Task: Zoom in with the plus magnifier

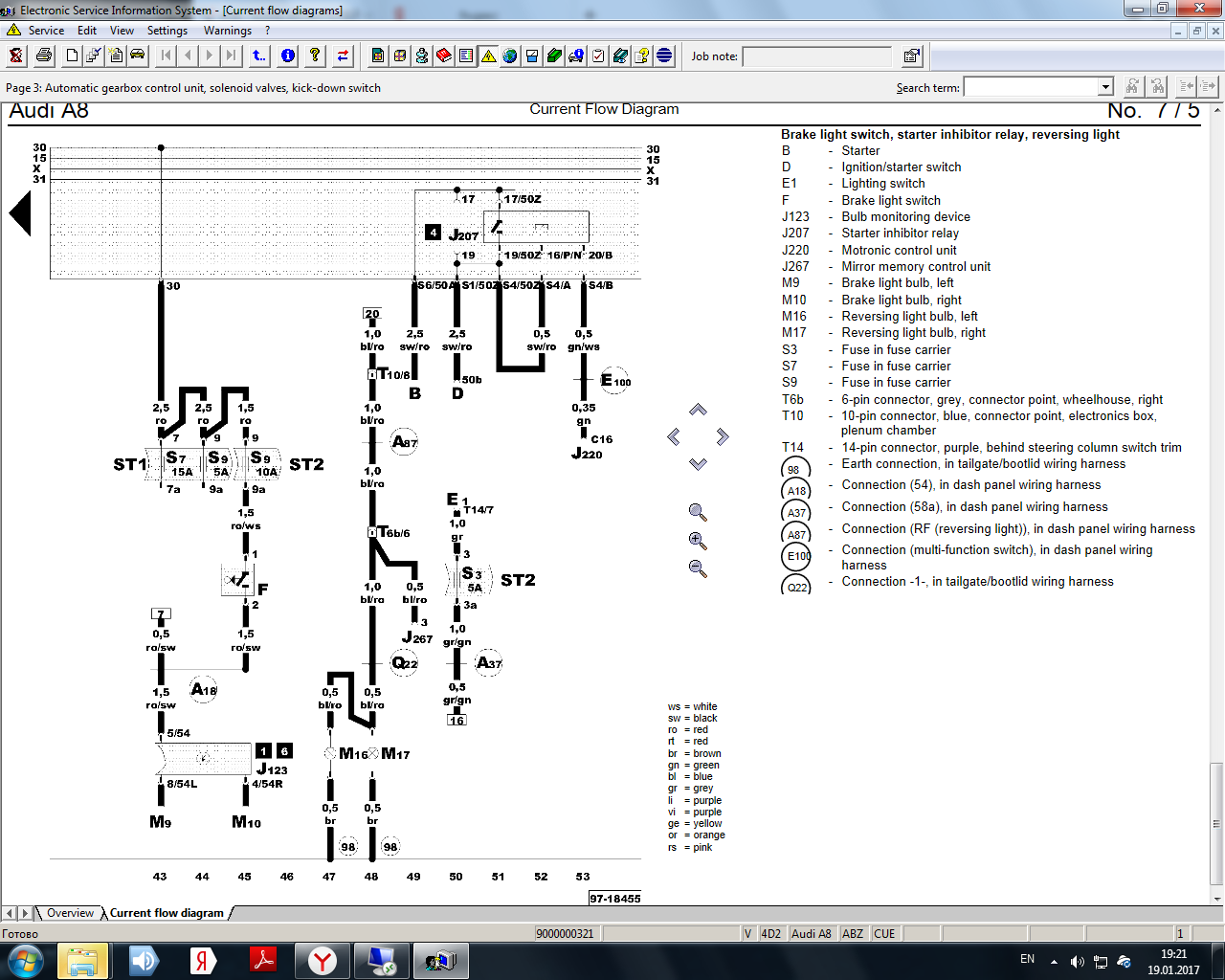Action: point(698,541)
